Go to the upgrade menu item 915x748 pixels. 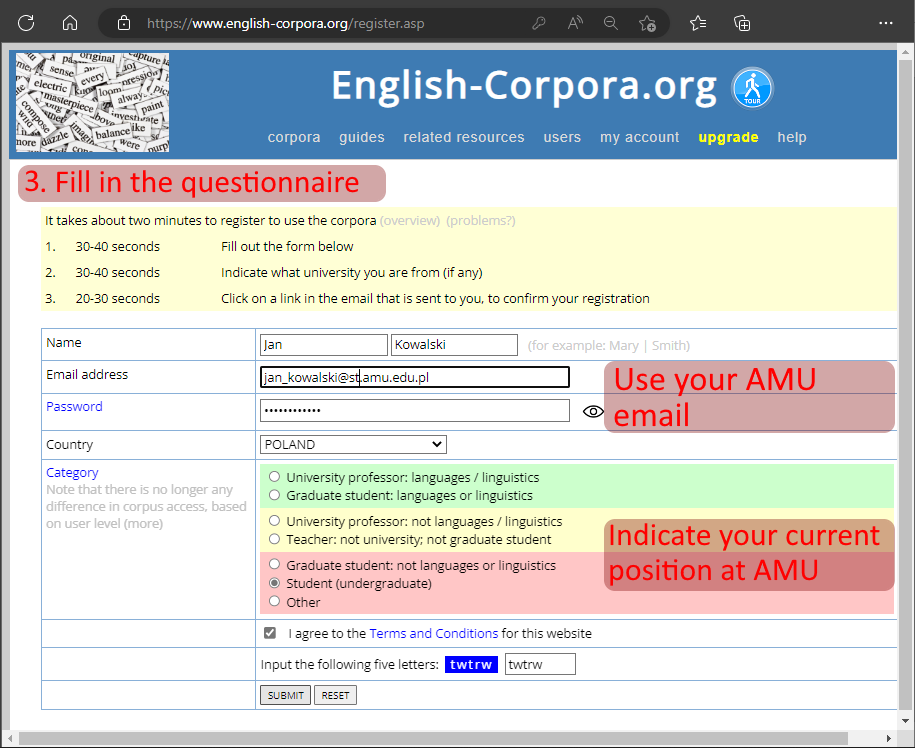click(x=728, y=137)
